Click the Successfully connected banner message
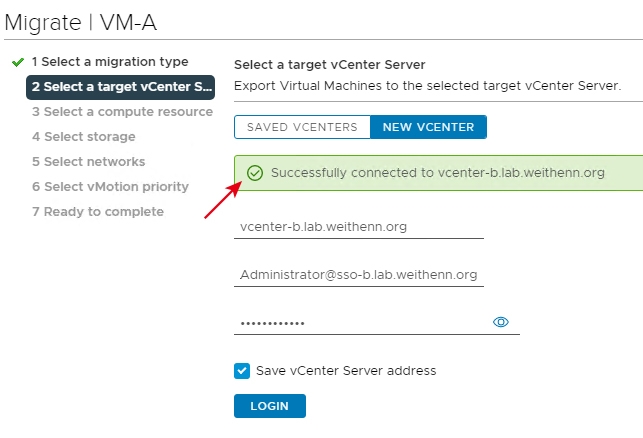 tap(438, 173)
